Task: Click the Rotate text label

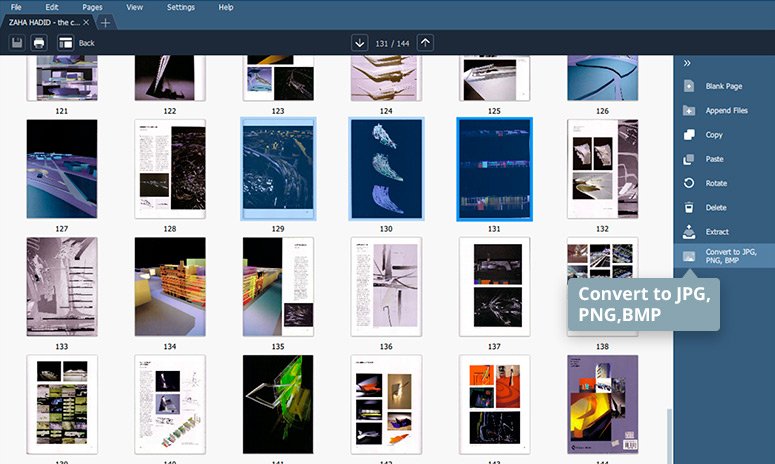Action: (x=716, y=183)
